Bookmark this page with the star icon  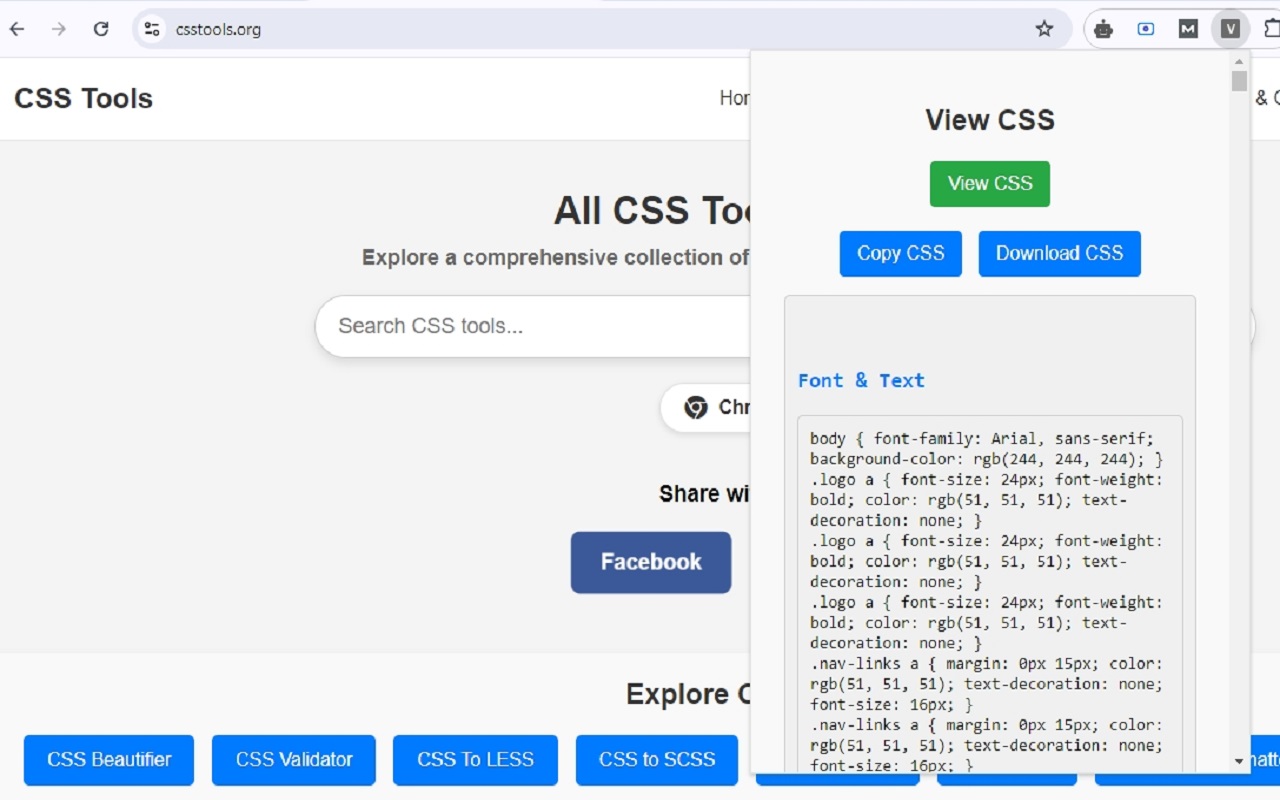point(1044,29)
